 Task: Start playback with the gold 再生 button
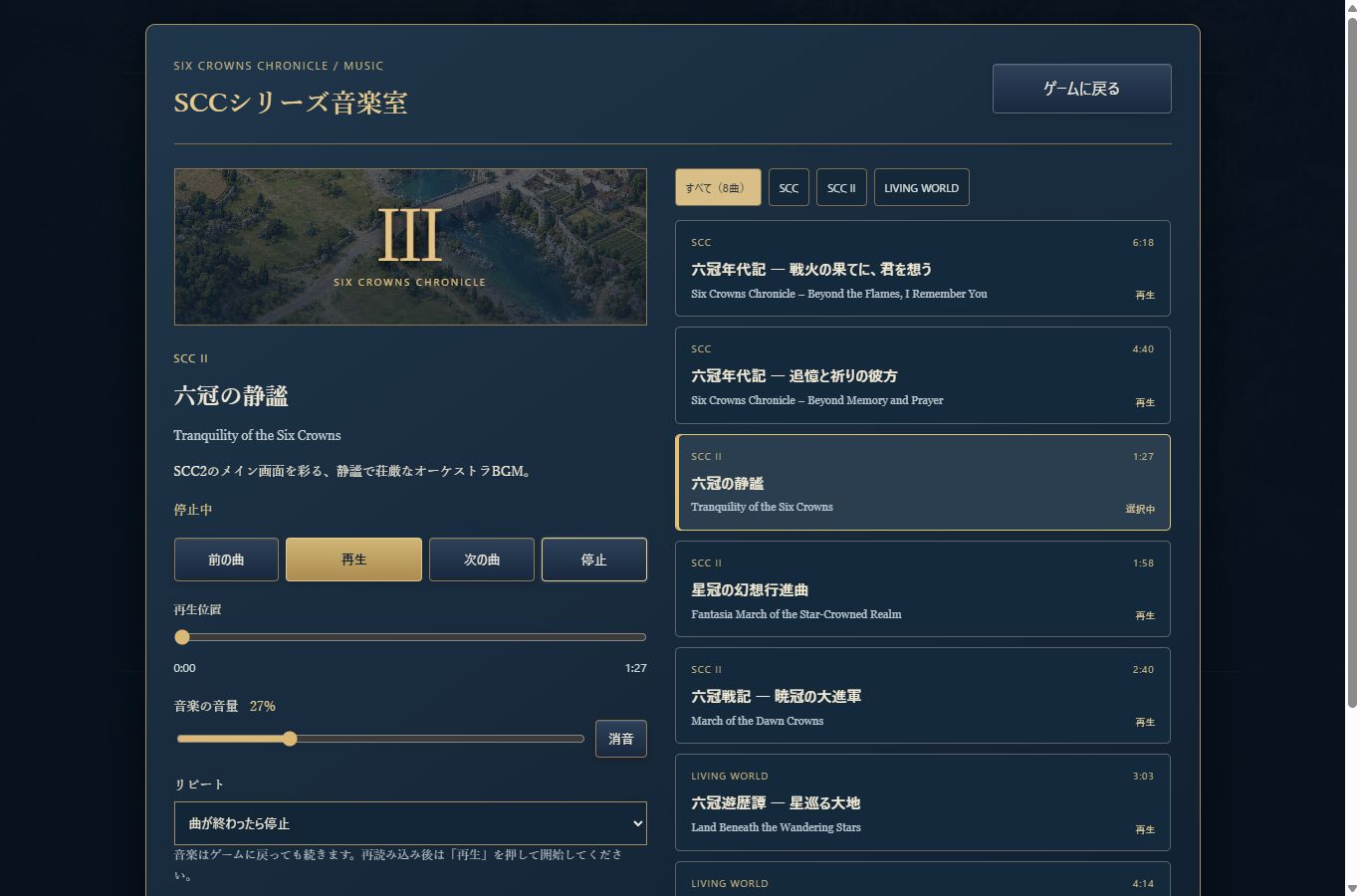pos(353,560)
